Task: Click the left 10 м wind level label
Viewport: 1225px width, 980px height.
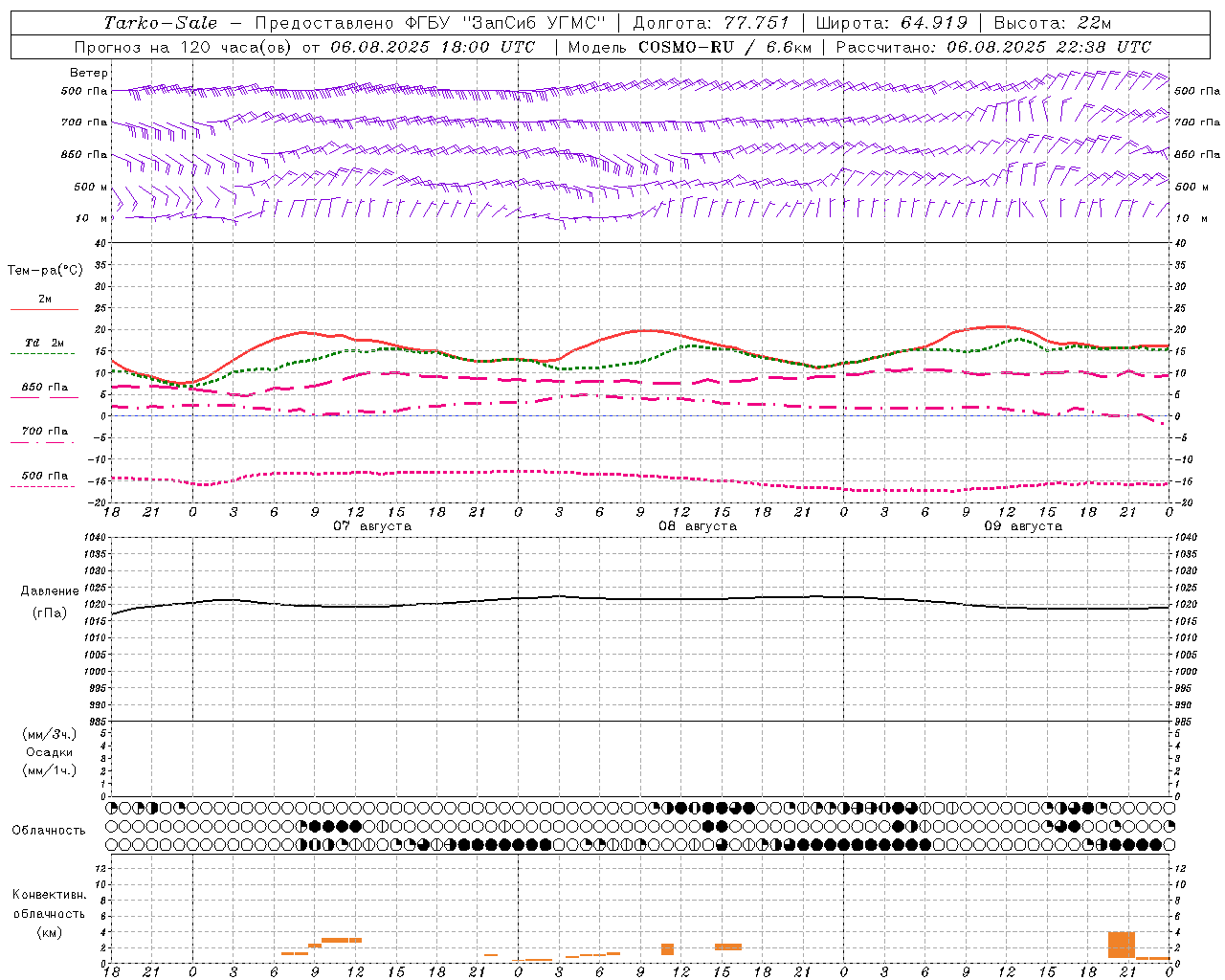Action: pos(93,218)
